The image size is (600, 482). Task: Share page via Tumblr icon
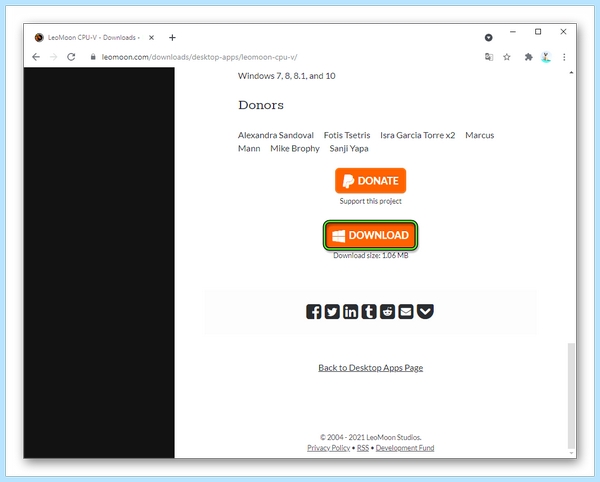[369, 312]
